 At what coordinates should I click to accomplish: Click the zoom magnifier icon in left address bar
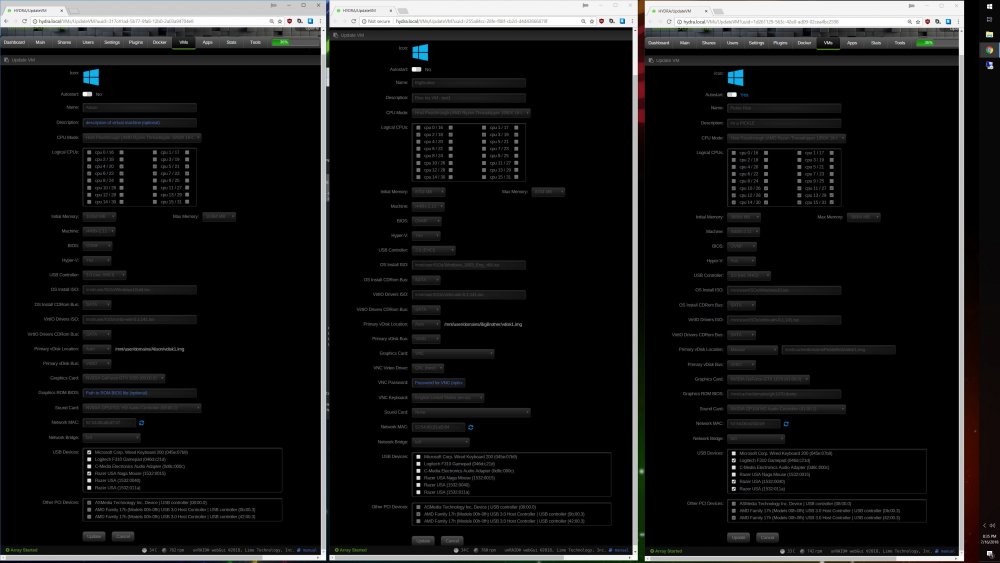[272, 21]
